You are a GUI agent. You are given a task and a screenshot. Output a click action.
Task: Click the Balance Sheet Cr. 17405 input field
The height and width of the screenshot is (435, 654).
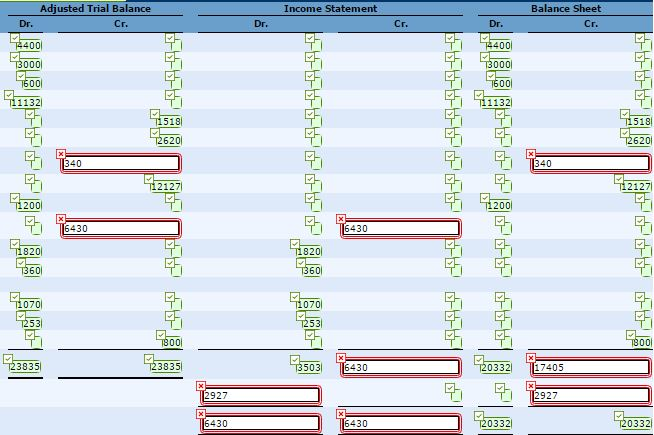point(591,367)
